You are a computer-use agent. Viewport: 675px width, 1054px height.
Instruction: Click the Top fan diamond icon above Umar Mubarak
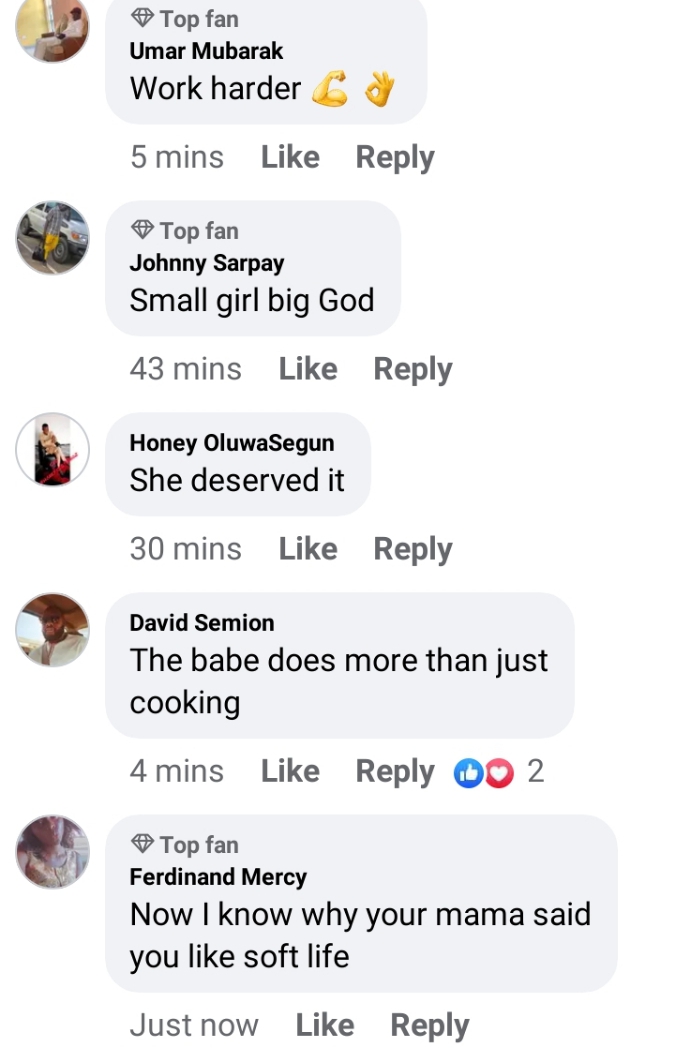tap(143, 18)
